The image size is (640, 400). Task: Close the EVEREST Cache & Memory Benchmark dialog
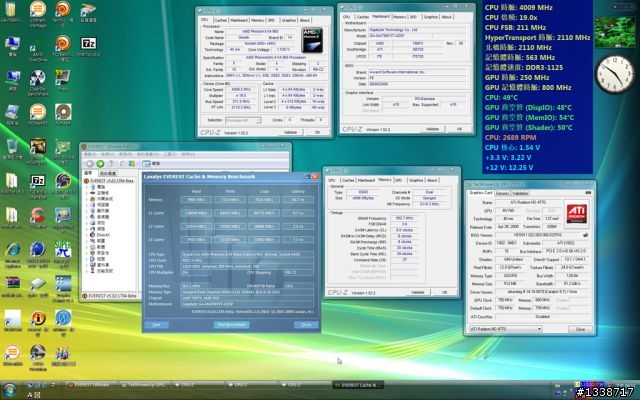click(x=315, y=176)
